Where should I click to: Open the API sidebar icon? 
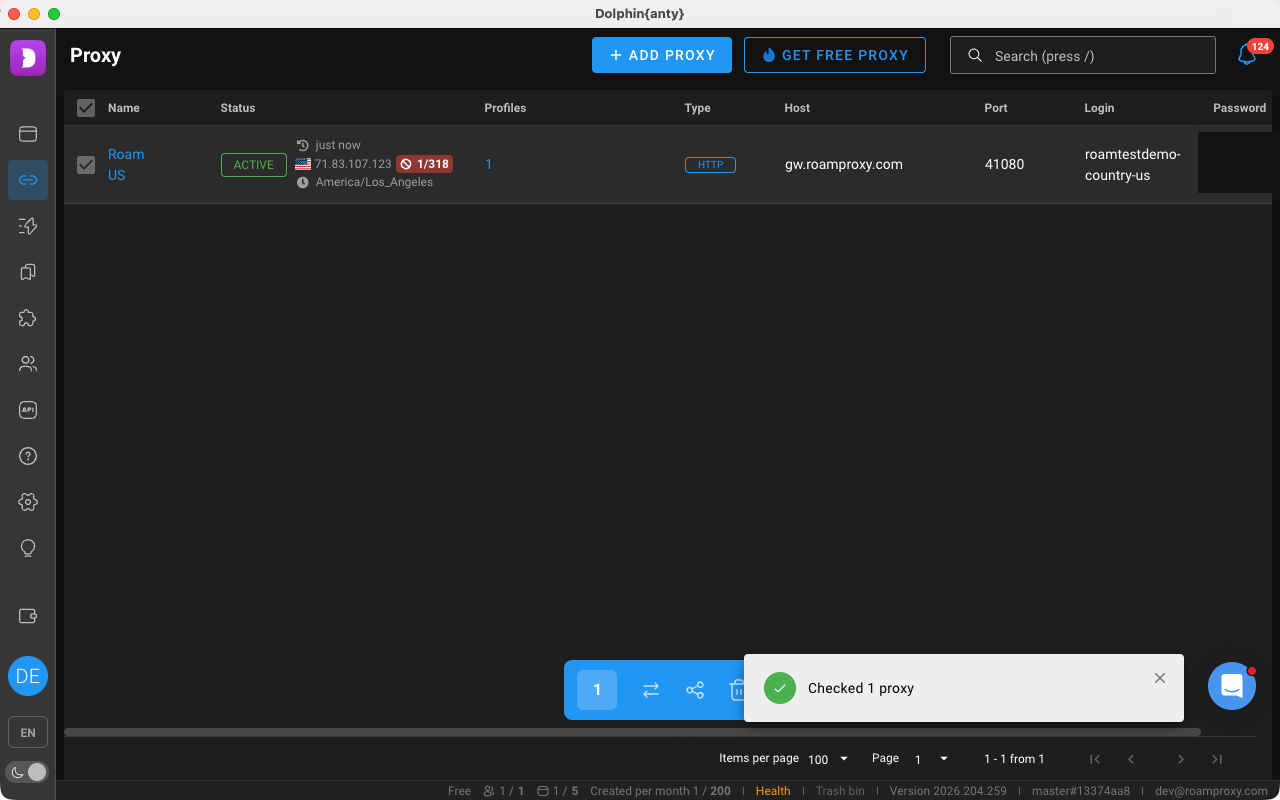(x=28, y=410)
